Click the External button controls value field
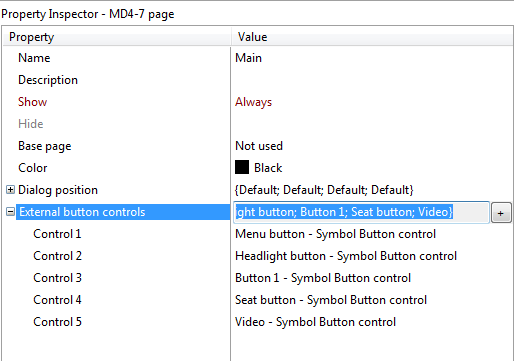Viewport: 515px width, 361px height. pos(361,212)
